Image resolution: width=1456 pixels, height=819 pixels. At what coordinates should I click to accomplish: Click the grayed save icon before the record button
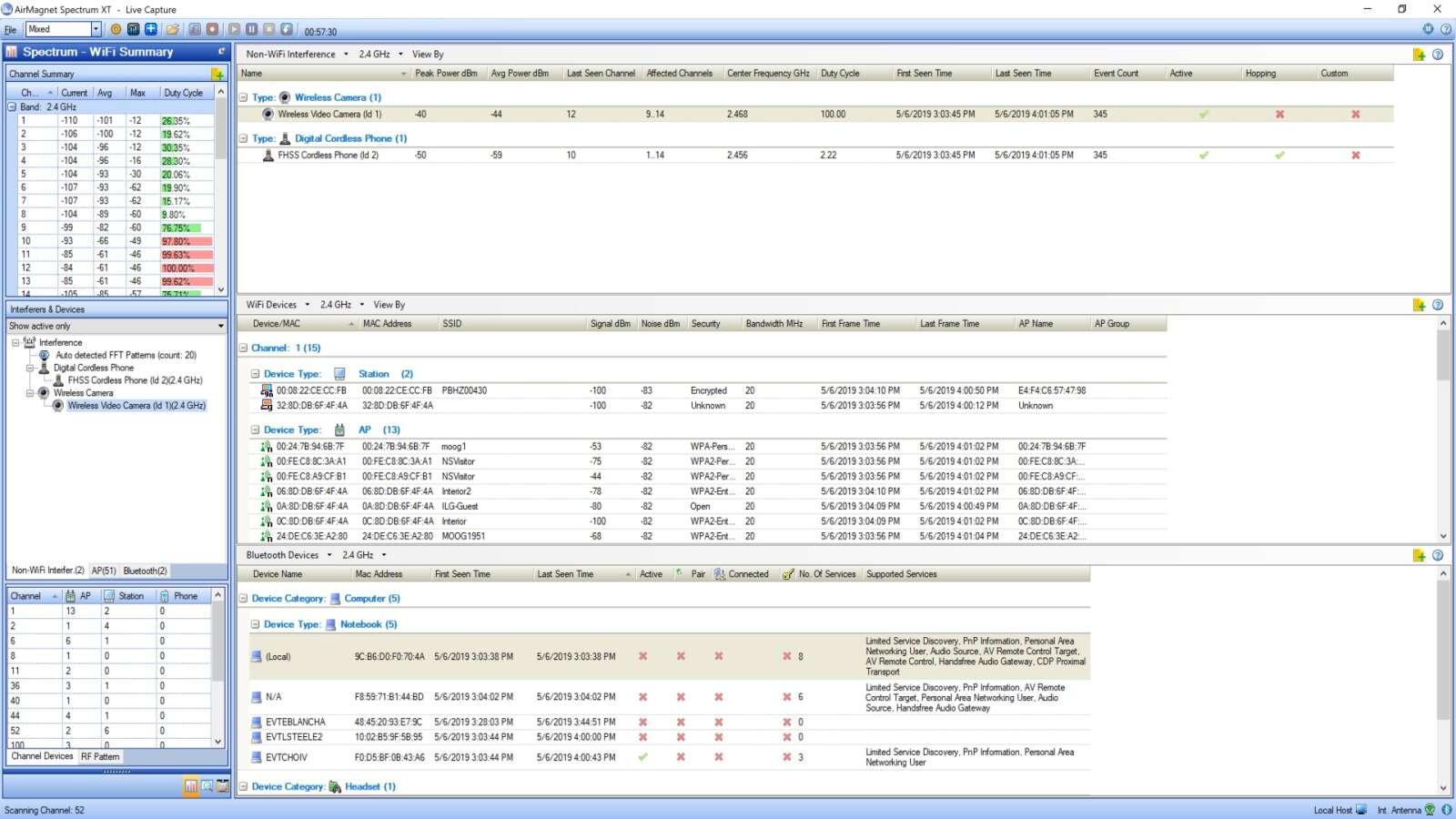(x=195, y=29)
